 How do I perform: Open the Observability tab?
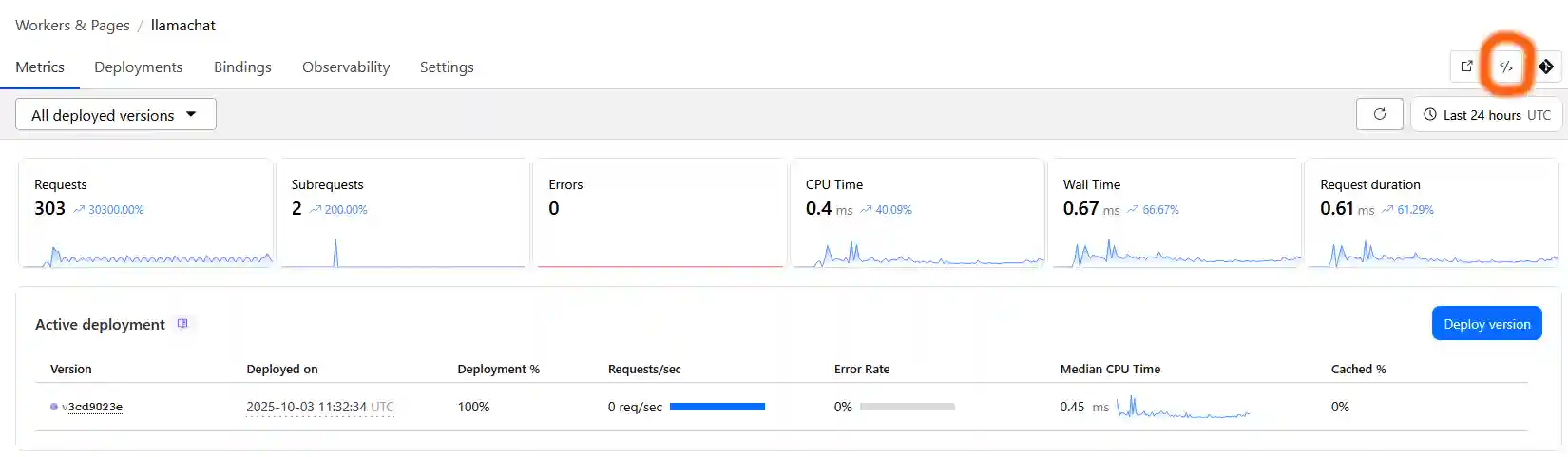click(x=346, y=67)
